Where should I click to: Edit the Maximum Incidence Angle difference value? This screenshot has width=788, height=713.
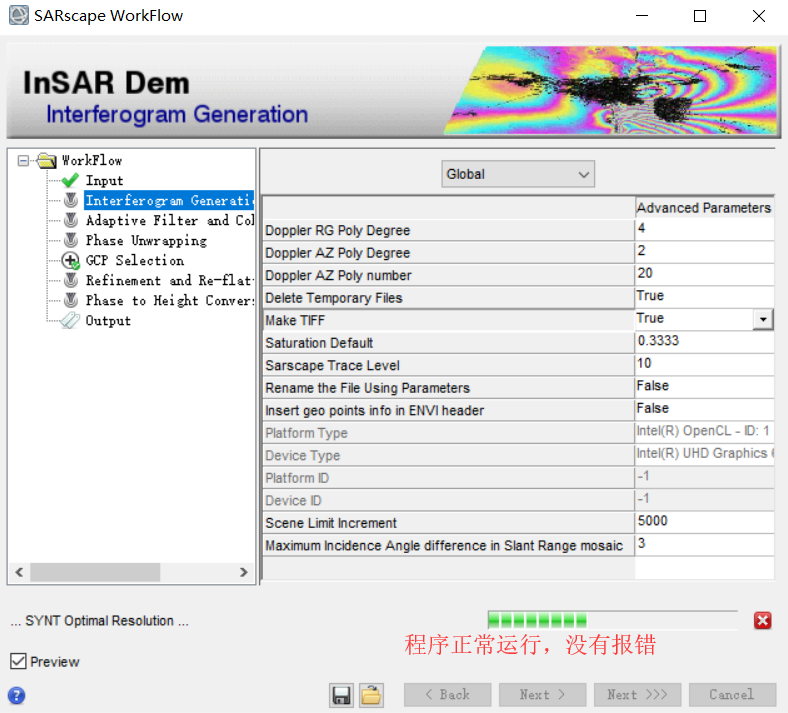tap(704, 545)
